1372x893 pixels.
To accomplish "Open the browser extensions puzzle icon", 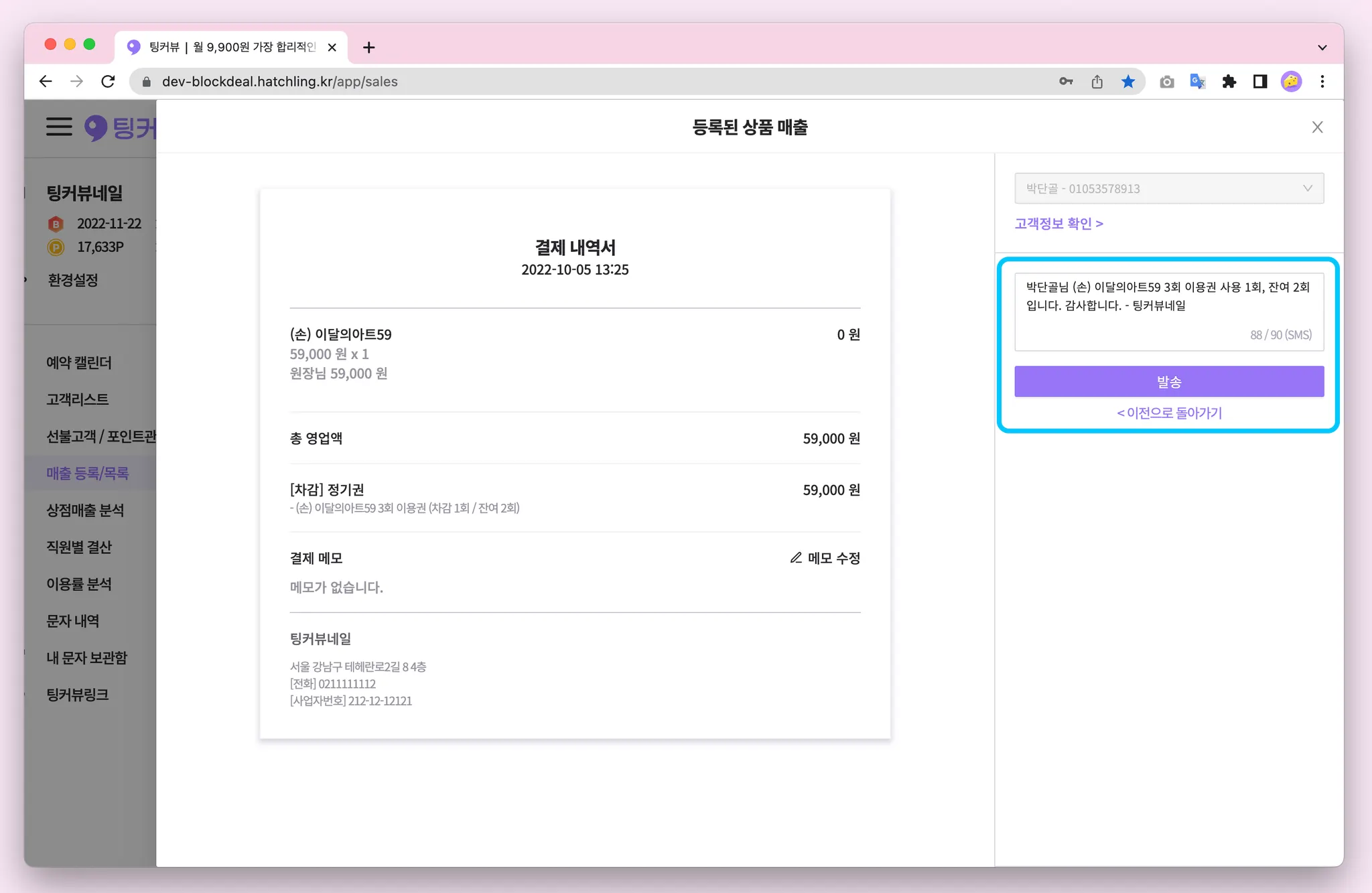I will coord(1229,82).
